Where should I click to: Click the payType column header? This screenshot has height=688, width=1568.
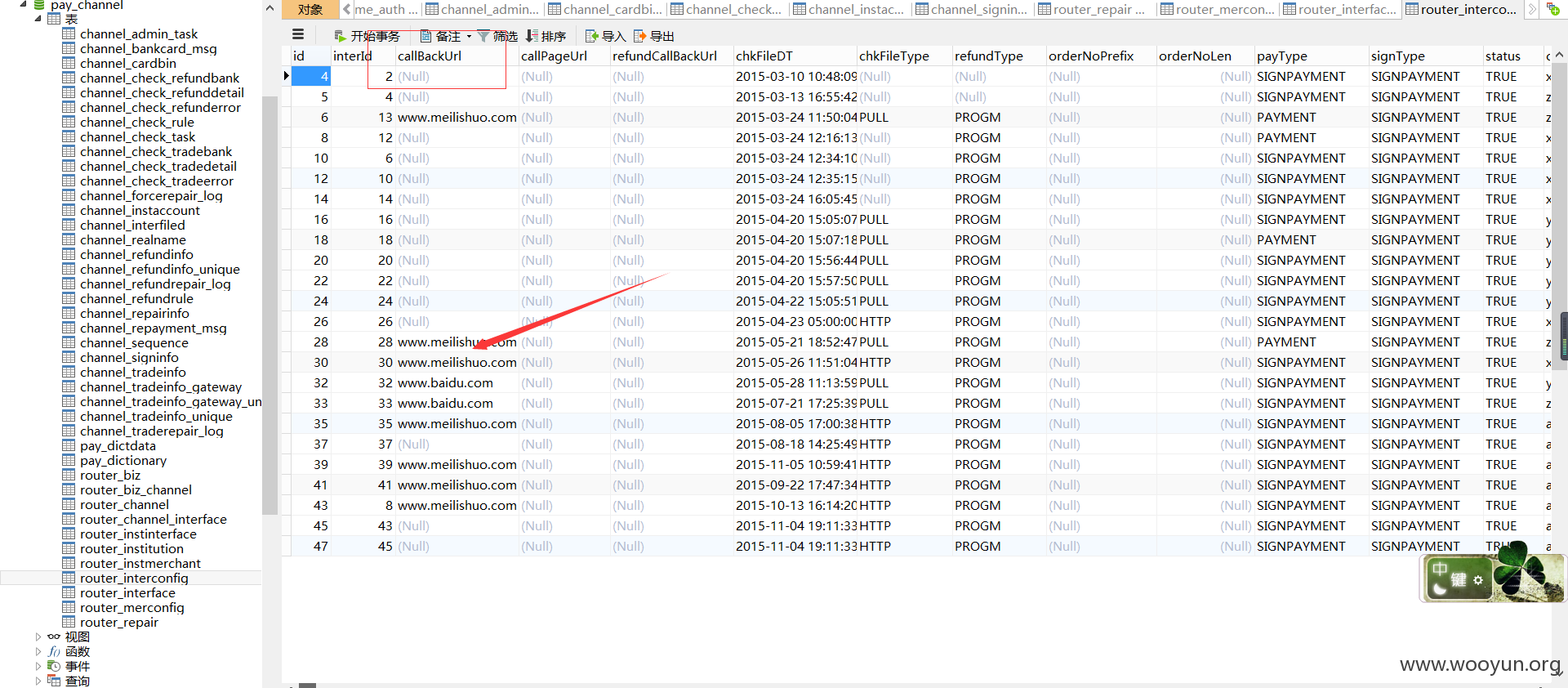[x=1311, y=56]
